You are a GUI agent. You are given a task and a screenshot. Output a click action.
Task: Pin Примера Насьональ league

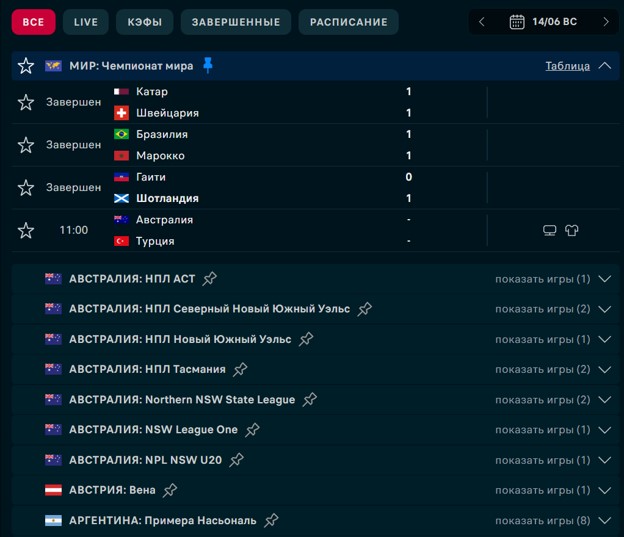[x=271, y=520]
